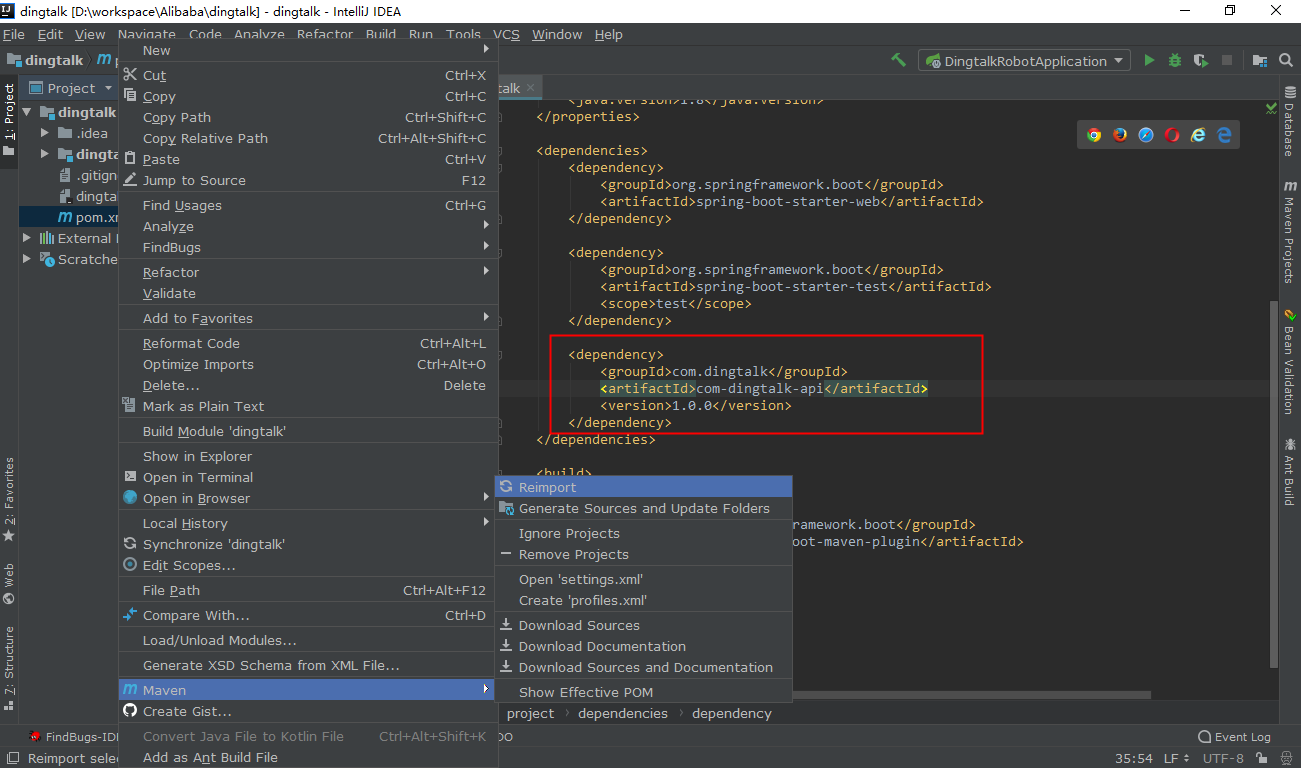Viewport: 1301px width, 768px height.
Task: Click Reformat Code in context menu
Action: [x=308, y=343]
